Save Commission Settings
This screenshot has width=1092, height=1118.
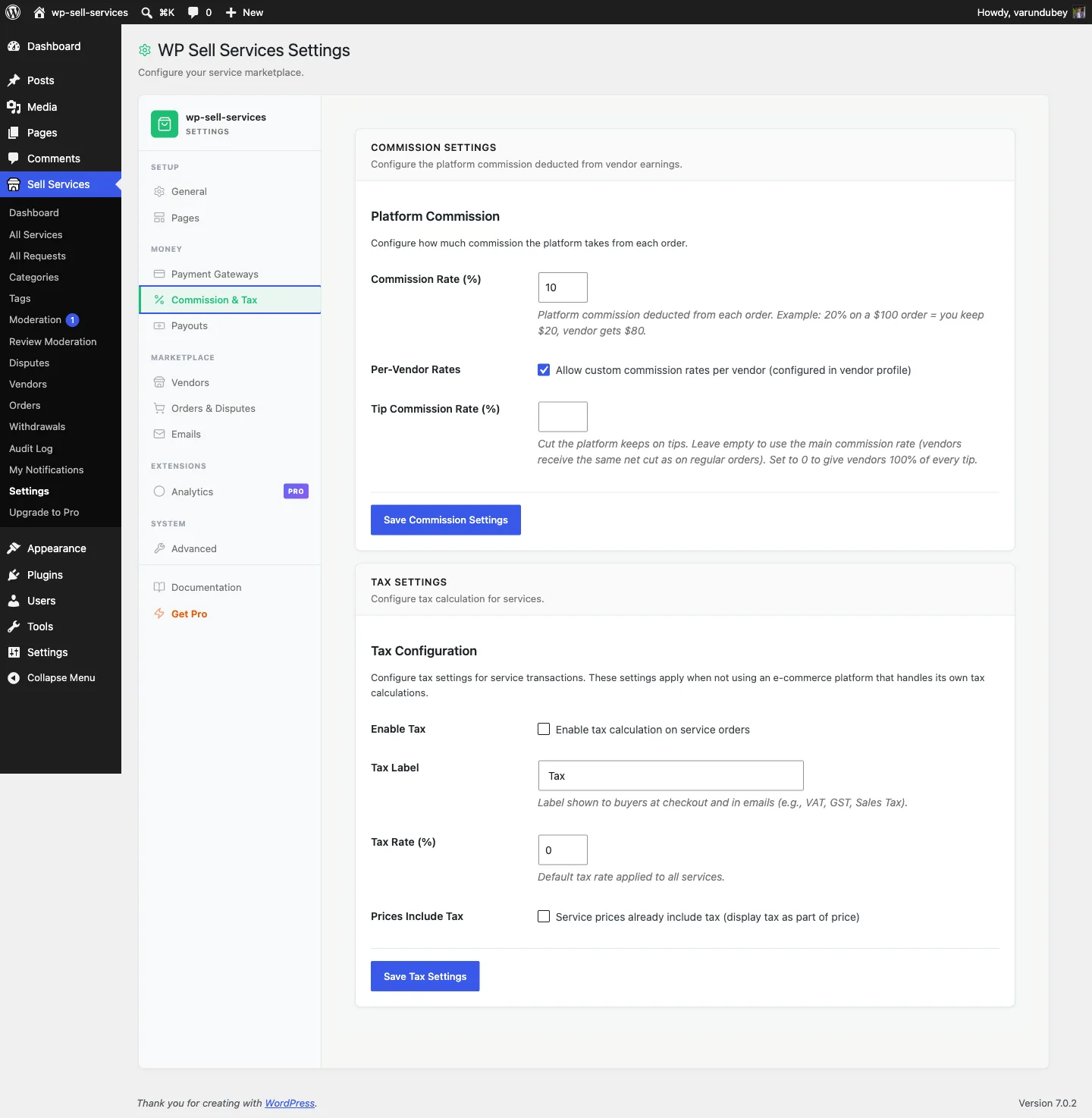pos(446,520)
